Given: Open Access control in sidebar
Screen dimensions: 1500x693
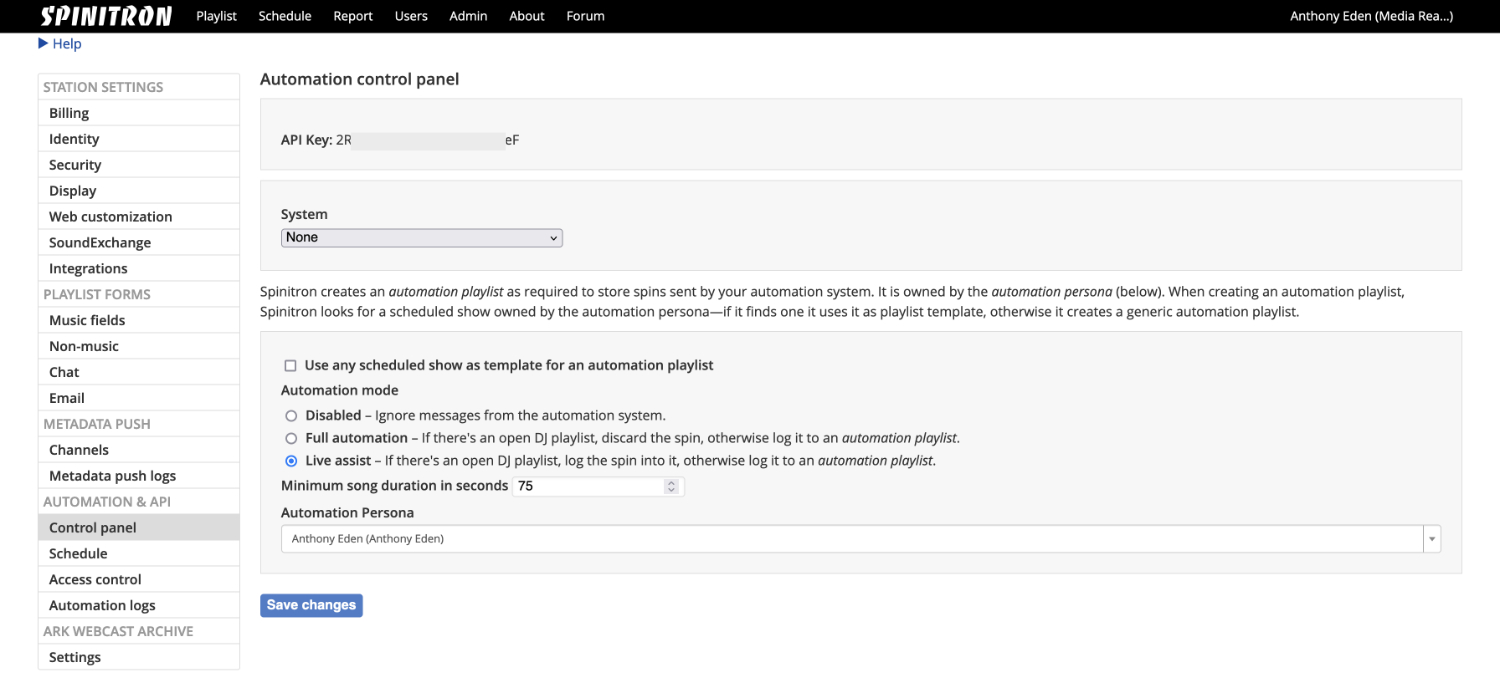Looking at the screenshot, I should pyautogui.click(x=95, y=579).
